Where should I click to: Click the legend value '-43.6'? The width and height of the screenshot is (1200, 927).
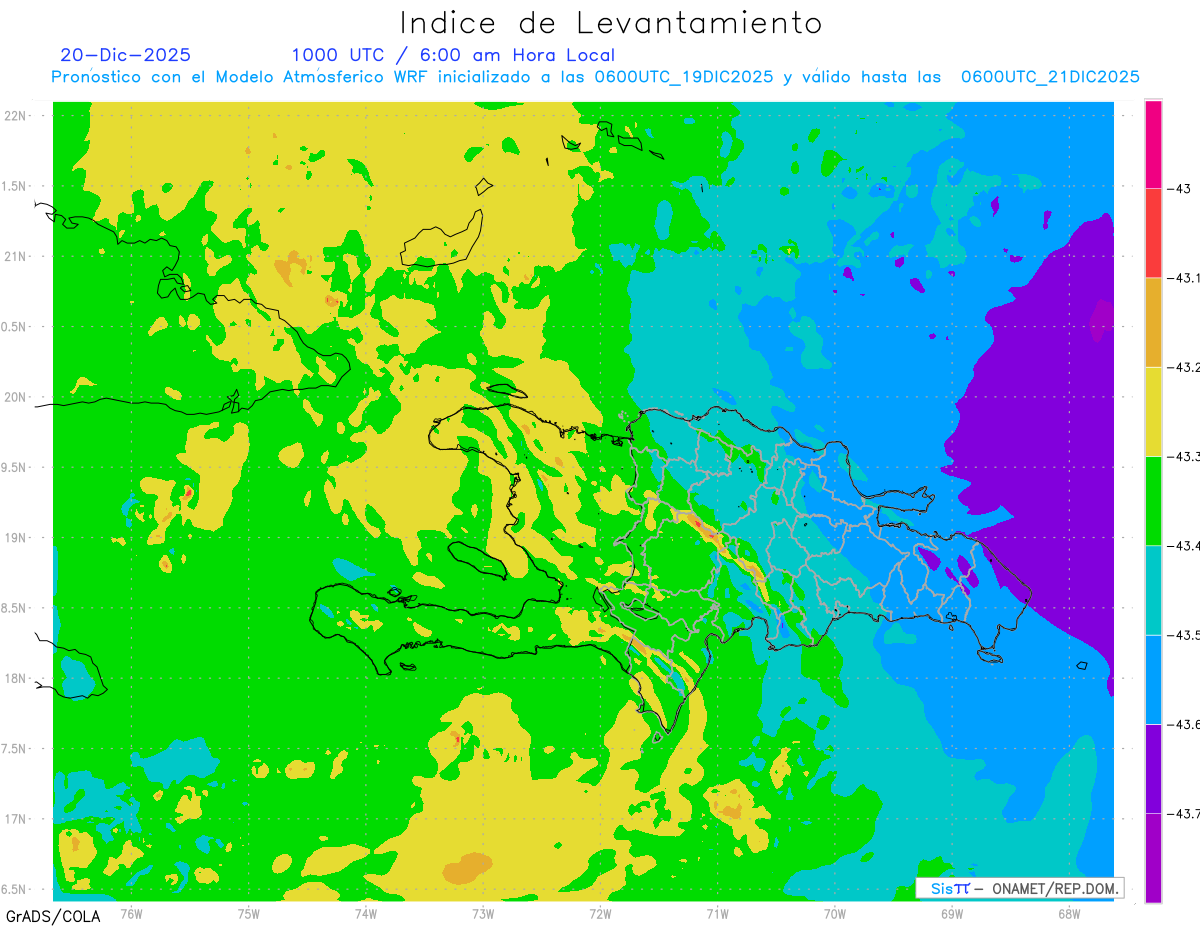[x=1184, y=724]
